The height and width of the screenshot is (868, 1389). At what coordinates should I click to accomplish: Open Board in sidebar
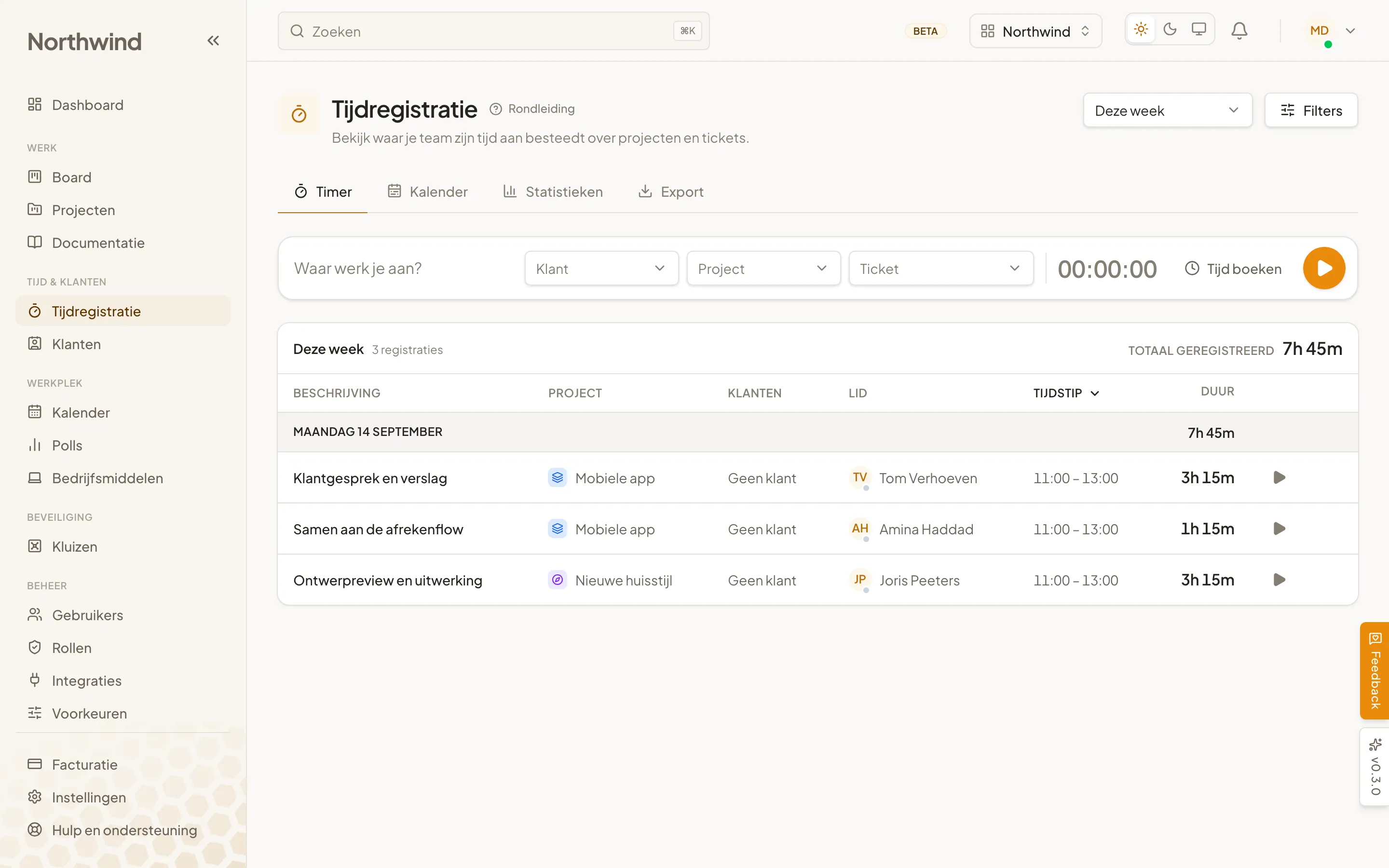[123, 177]
